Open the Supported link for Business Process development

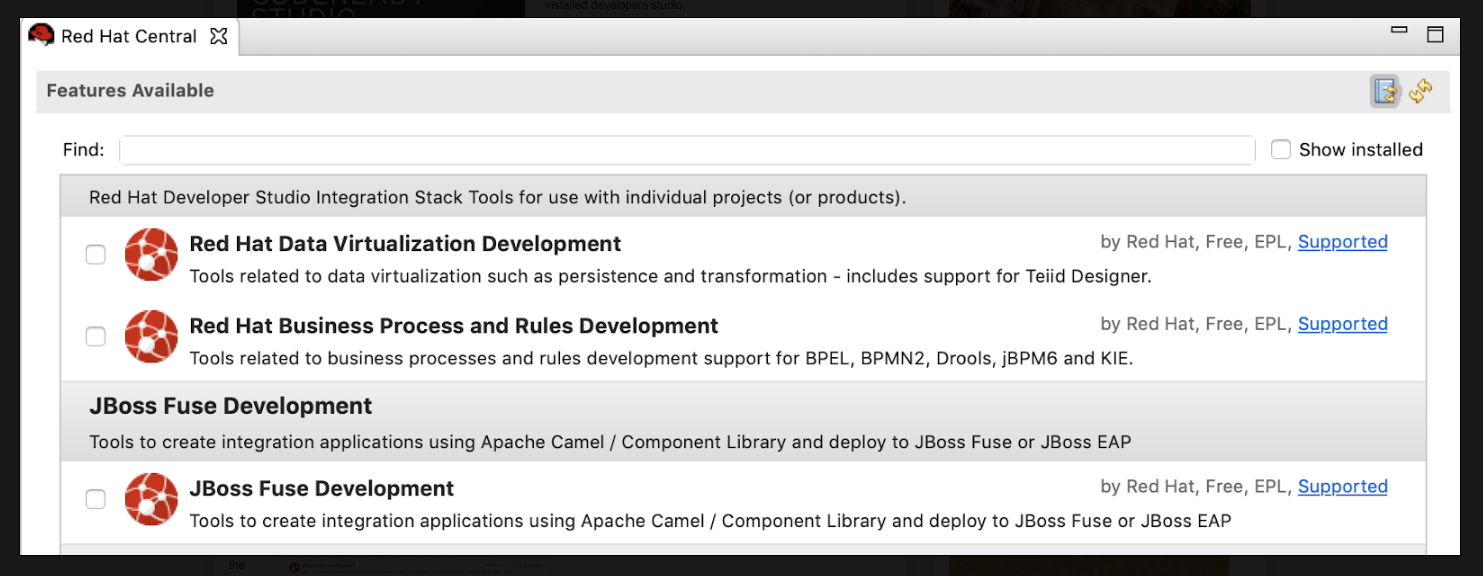1343,323
